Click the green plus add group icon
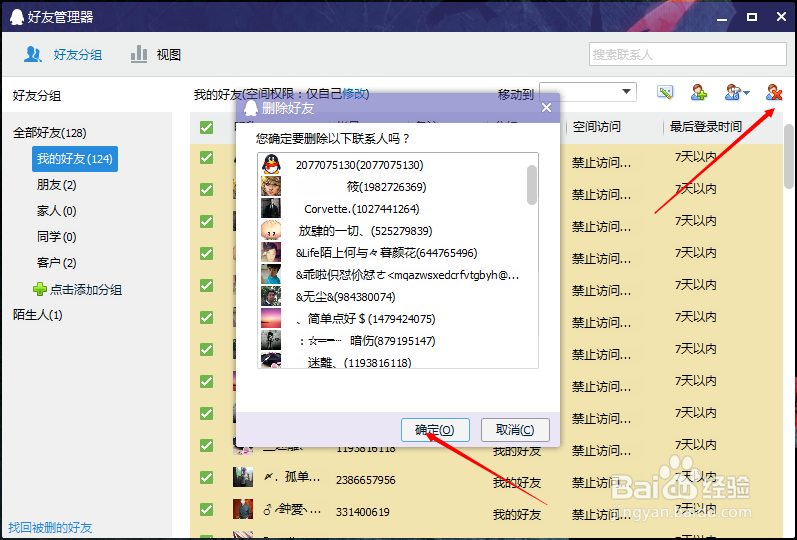Image resolution: width=797 pixels, height=540 pixels. pos(40,290)
